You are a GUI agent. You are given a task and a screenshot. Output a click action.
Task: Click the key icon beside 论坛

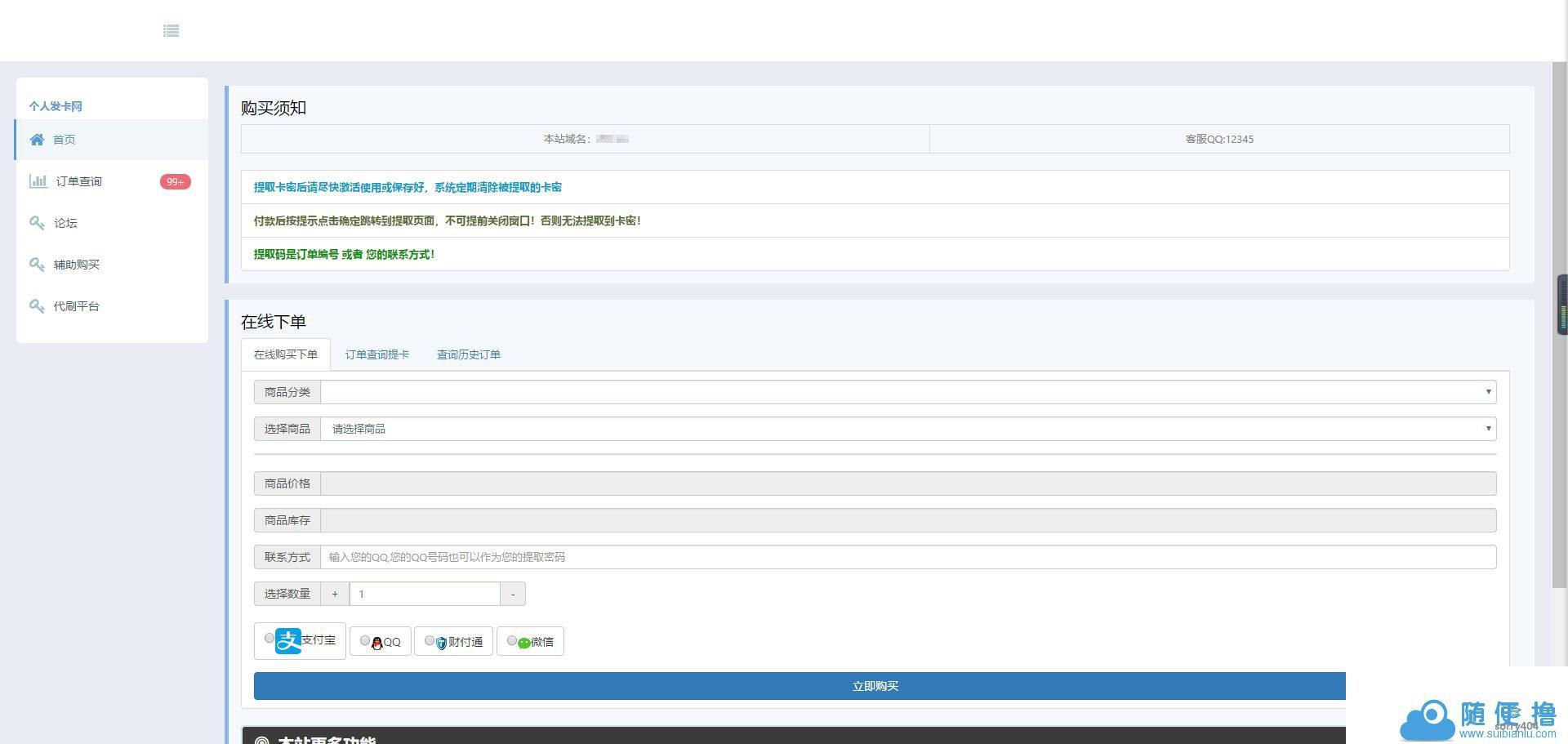(37, 223)
